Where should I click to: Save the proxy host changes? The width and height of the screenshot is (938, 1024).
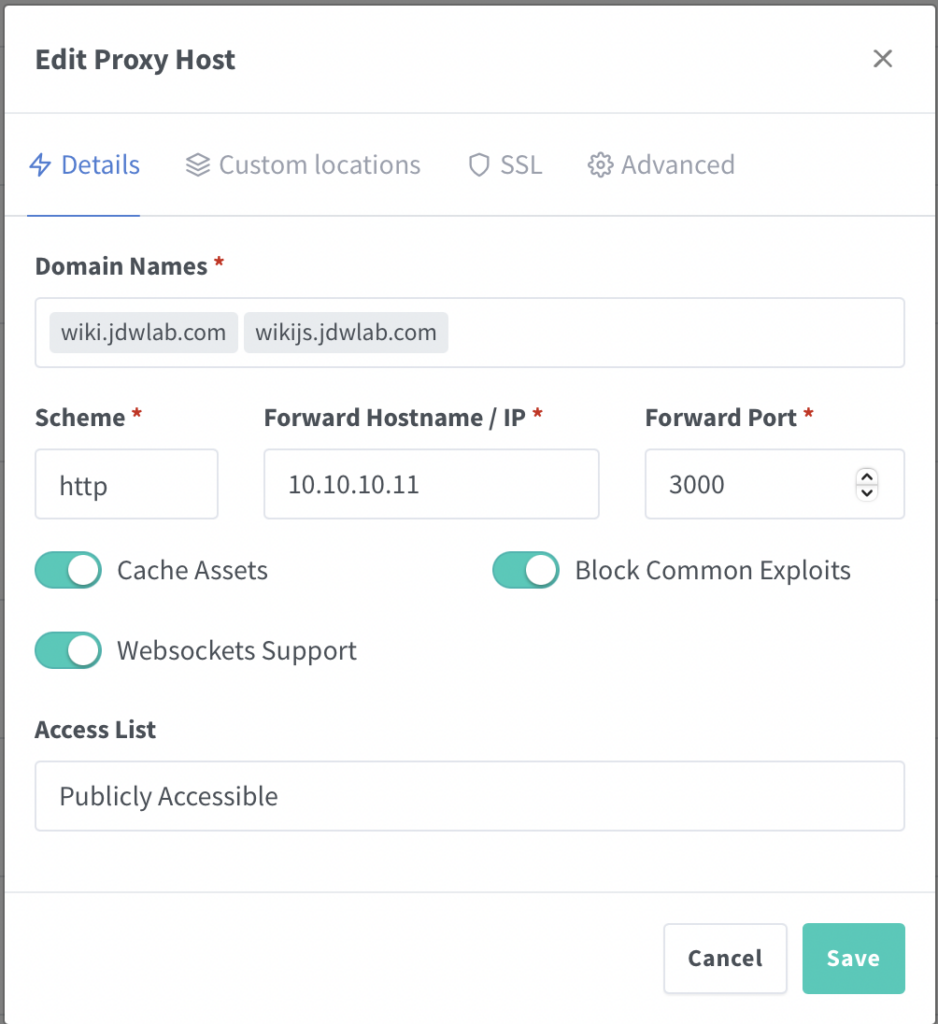point(853,958)
